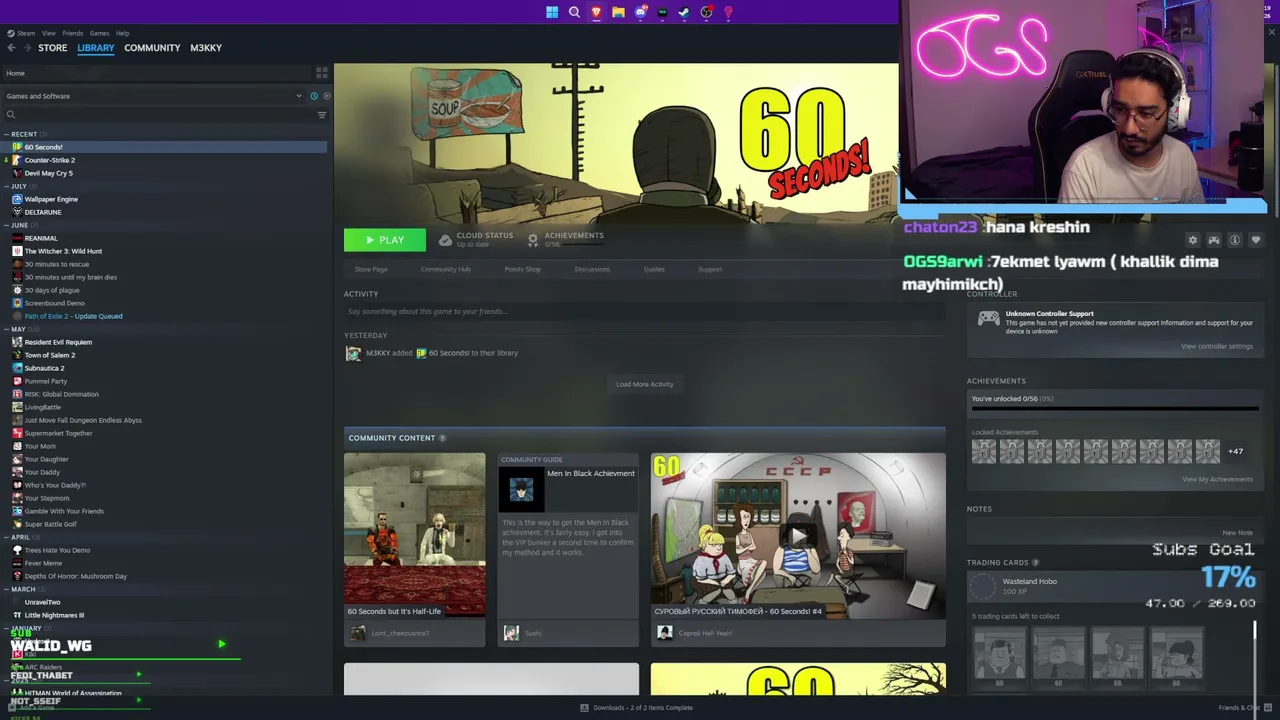Open the Points Shop link

[x=523, y=269]
